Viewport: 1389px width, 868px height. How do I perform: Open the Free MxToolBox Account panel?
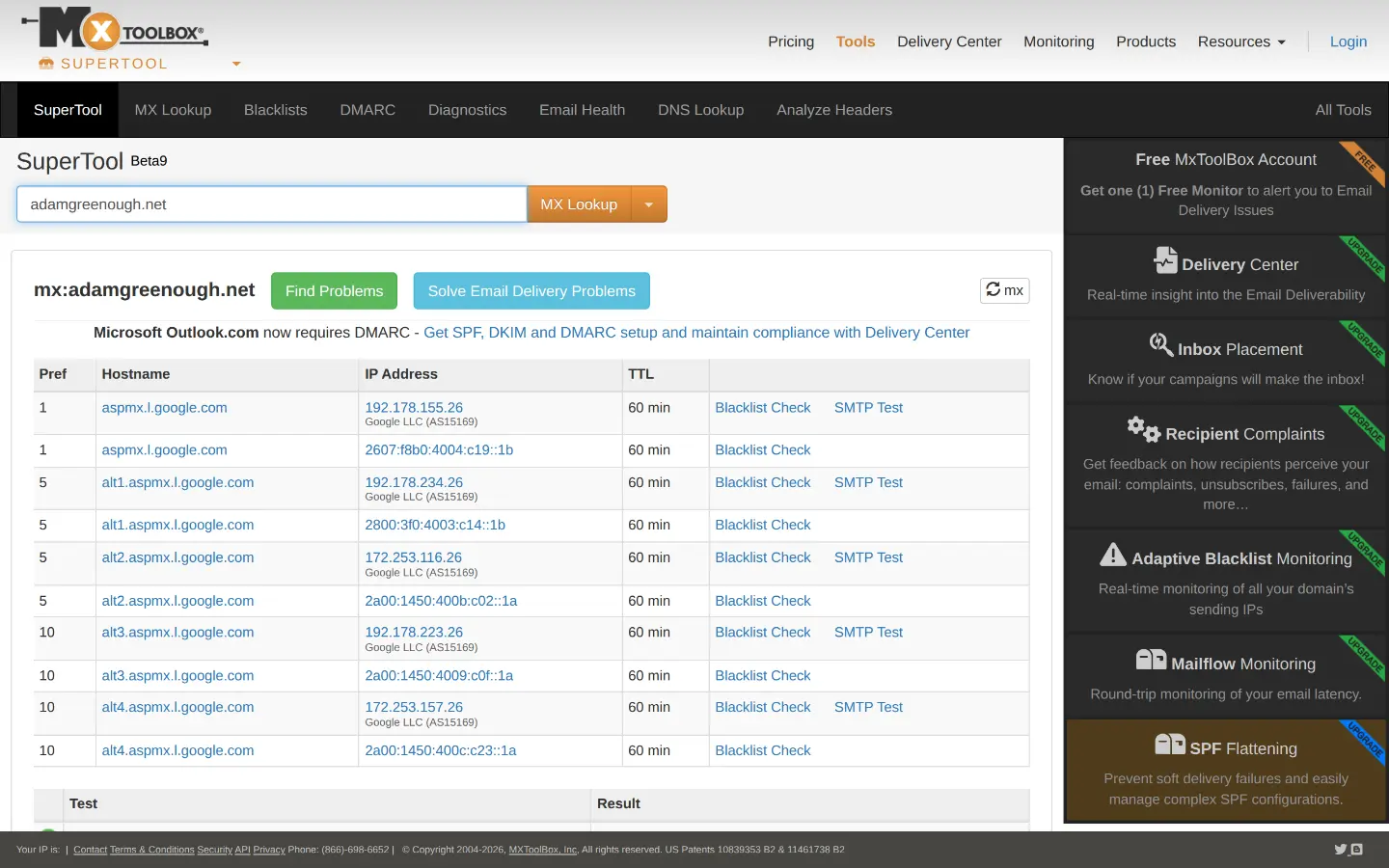1226,185
